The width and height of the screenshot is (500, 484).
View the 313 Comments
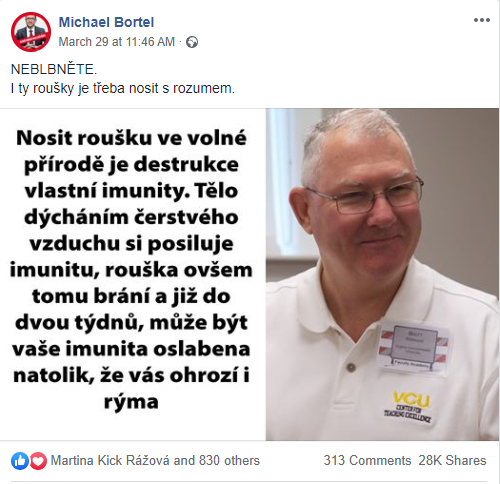coord(367,461)
